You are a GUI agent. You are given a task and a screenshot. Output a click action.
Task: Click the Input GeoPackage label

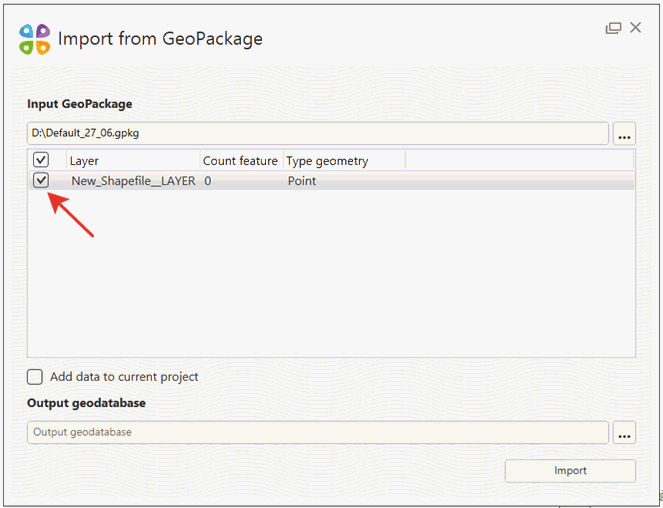pyautogui.click(x=79, y=104)
